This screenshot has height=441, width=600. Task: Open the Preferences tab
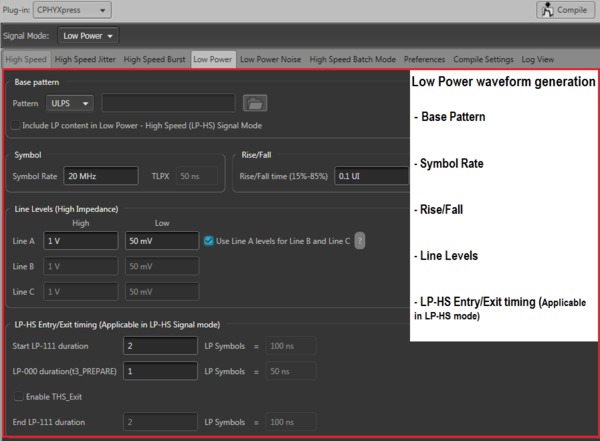tap(424, 59)
